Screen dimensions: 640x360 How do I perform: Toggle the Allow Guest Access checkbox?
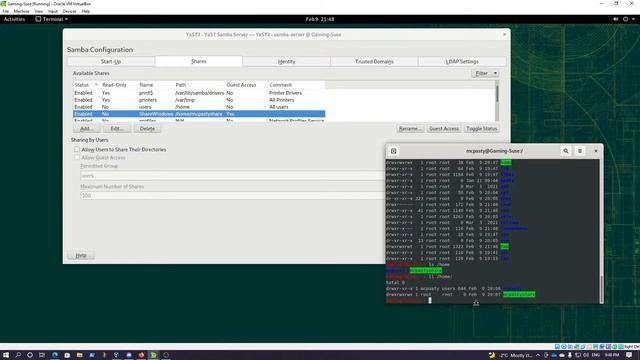pos(77,158)
